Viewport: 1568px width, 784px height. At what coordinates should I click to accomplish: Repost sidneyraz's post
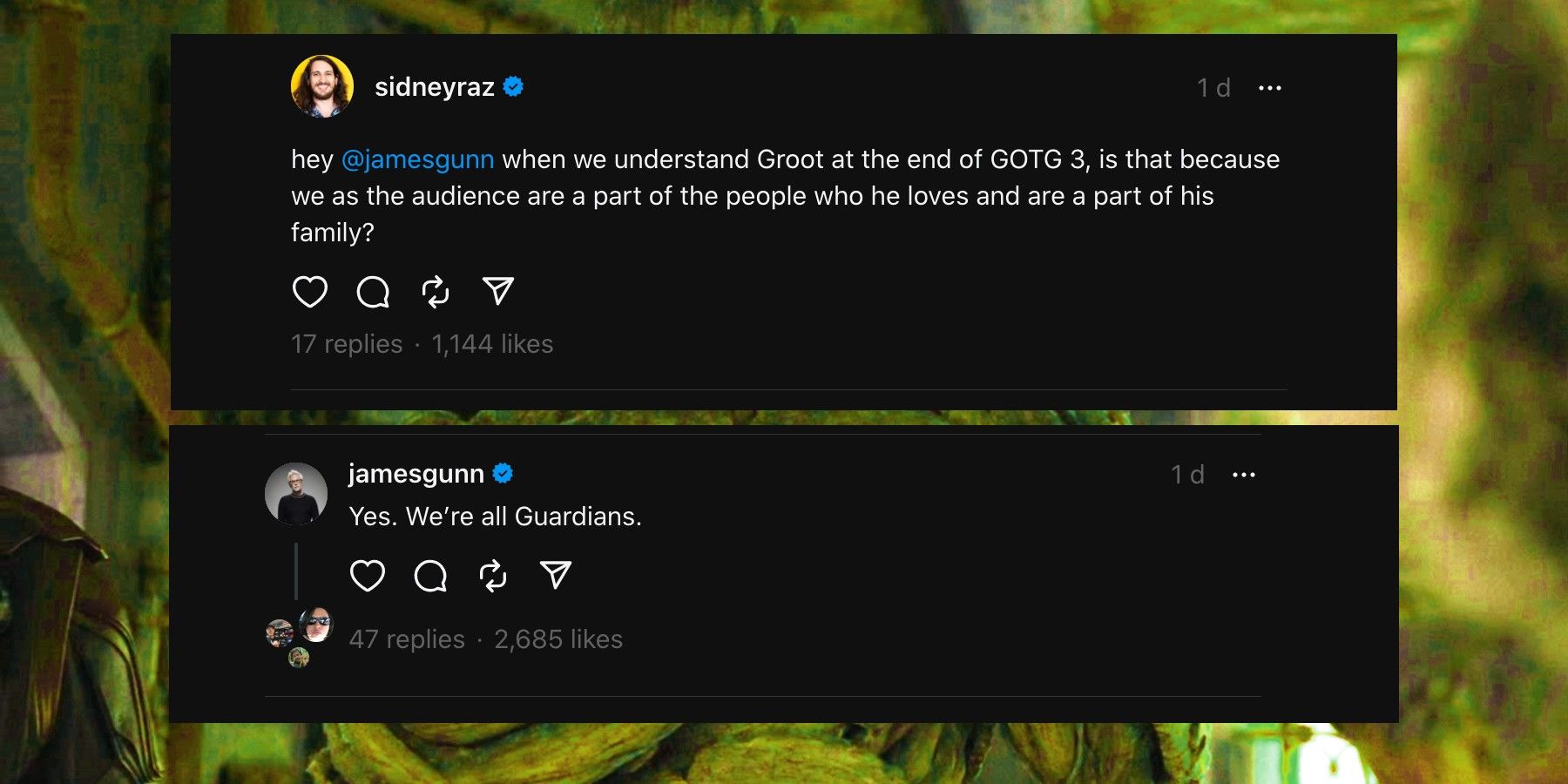[436, 292]
